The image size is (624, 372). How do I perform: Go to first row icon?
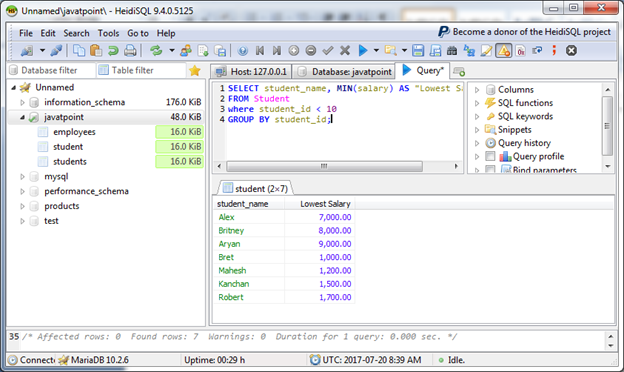260,51
